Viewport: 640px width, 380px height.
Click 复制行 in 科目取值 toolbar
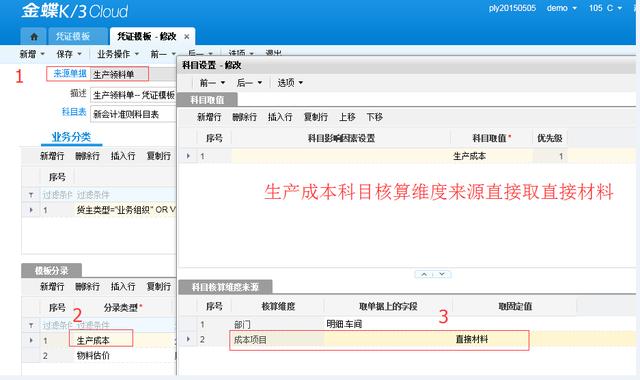pos(316,117)
